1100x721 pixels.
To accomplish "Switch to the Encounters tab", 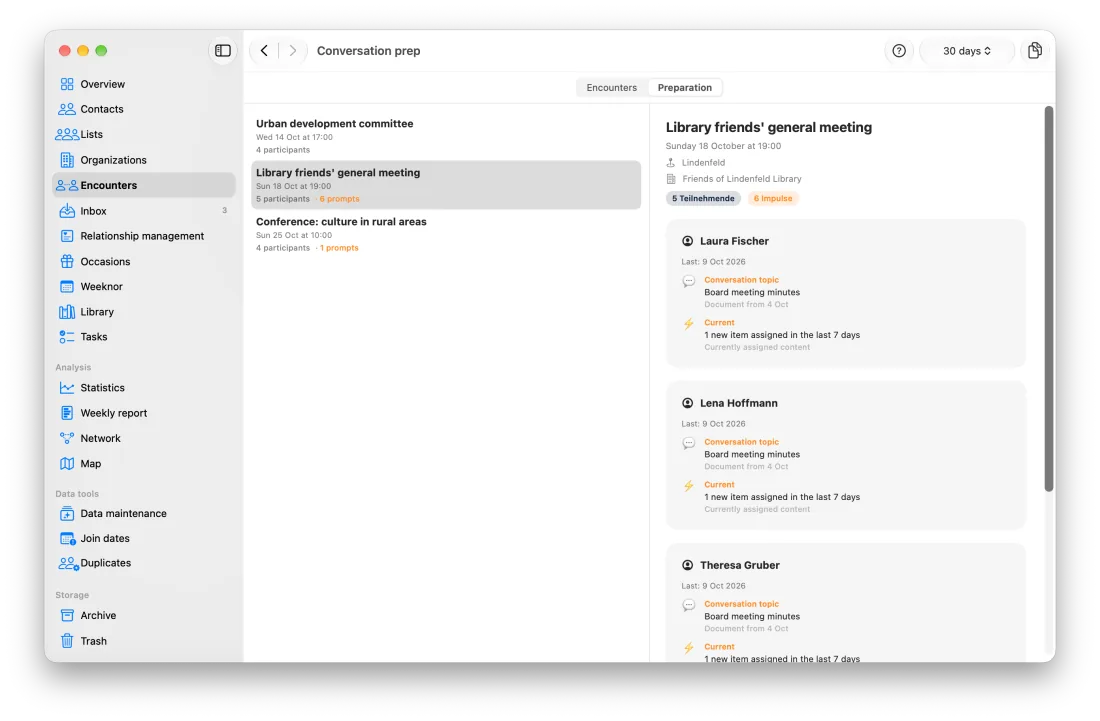I will coord(612,88).
